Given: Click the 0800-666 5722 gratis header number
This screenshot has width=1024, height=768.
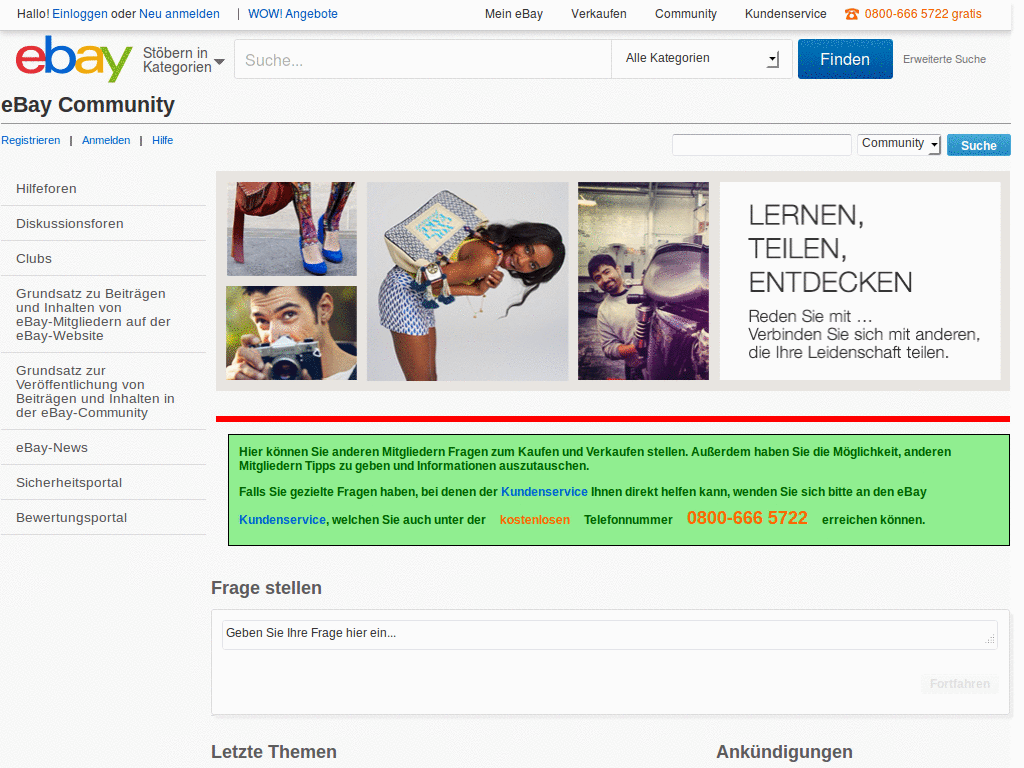Looking at the screenshot, I should tap(923, 14).
